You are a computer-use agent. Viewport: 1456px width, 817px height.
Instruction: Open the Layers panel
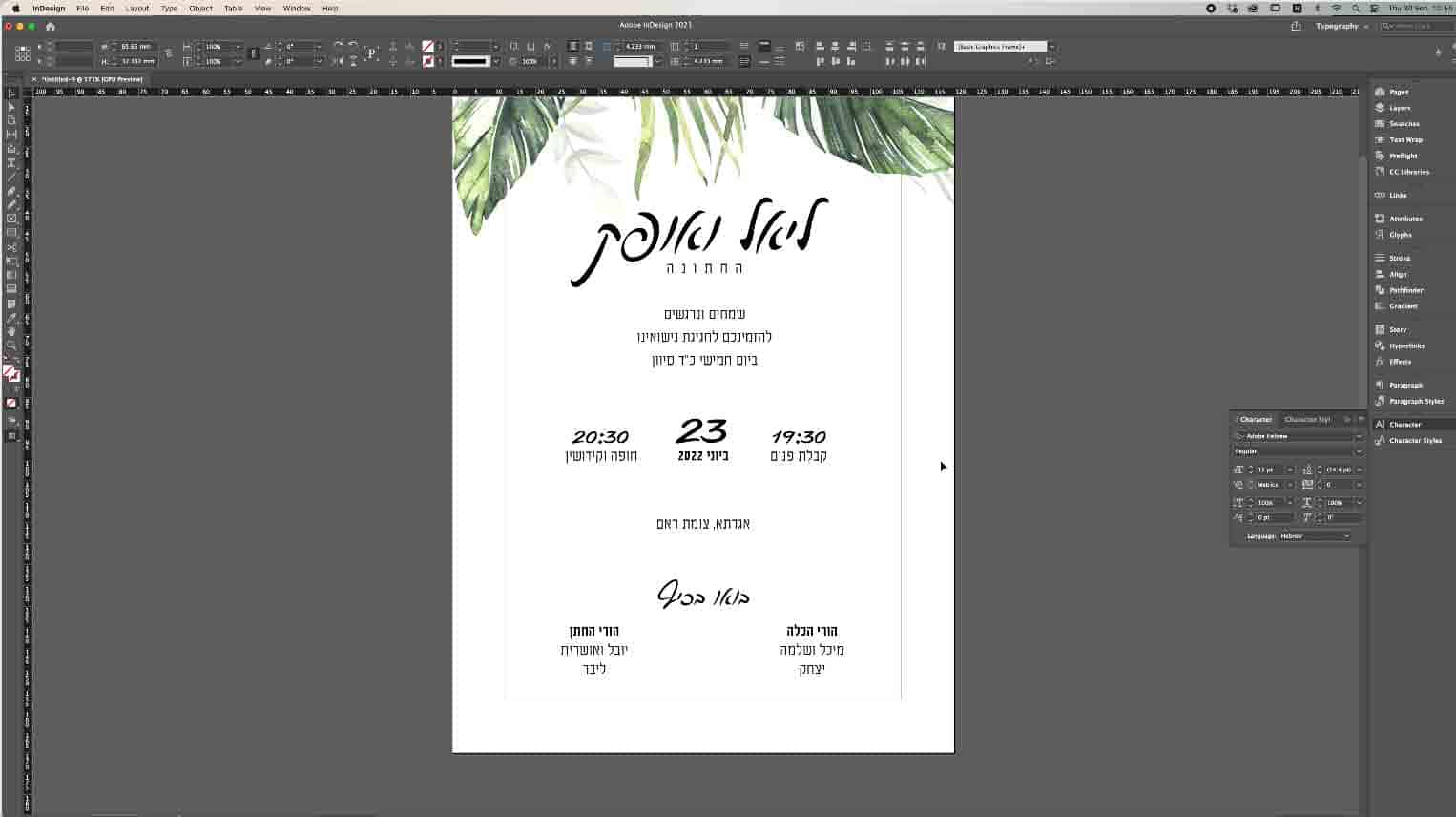click(1399, 108)
